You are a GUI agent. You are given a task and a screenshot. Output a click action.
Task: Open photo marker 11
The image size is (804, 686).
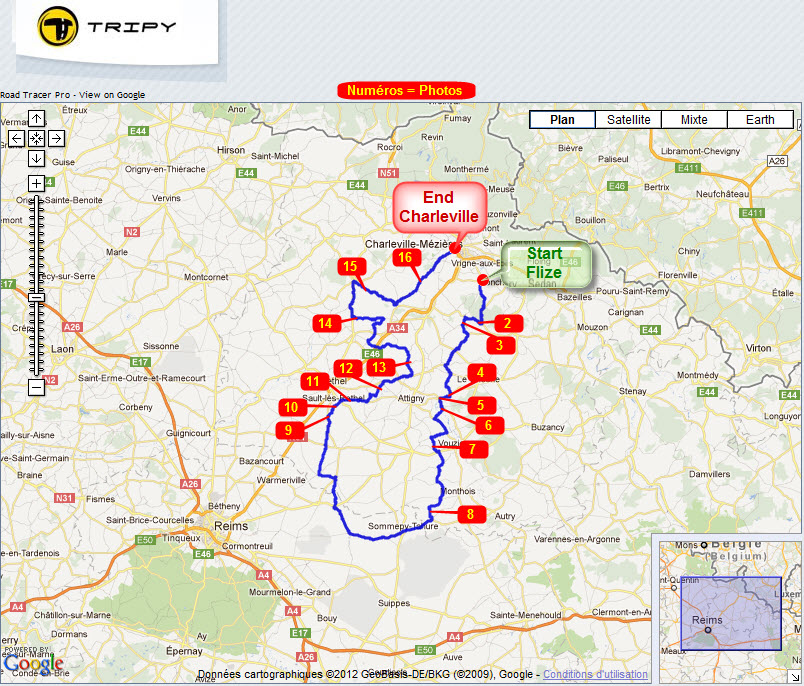pyautogui.click(x=314, y=381)
